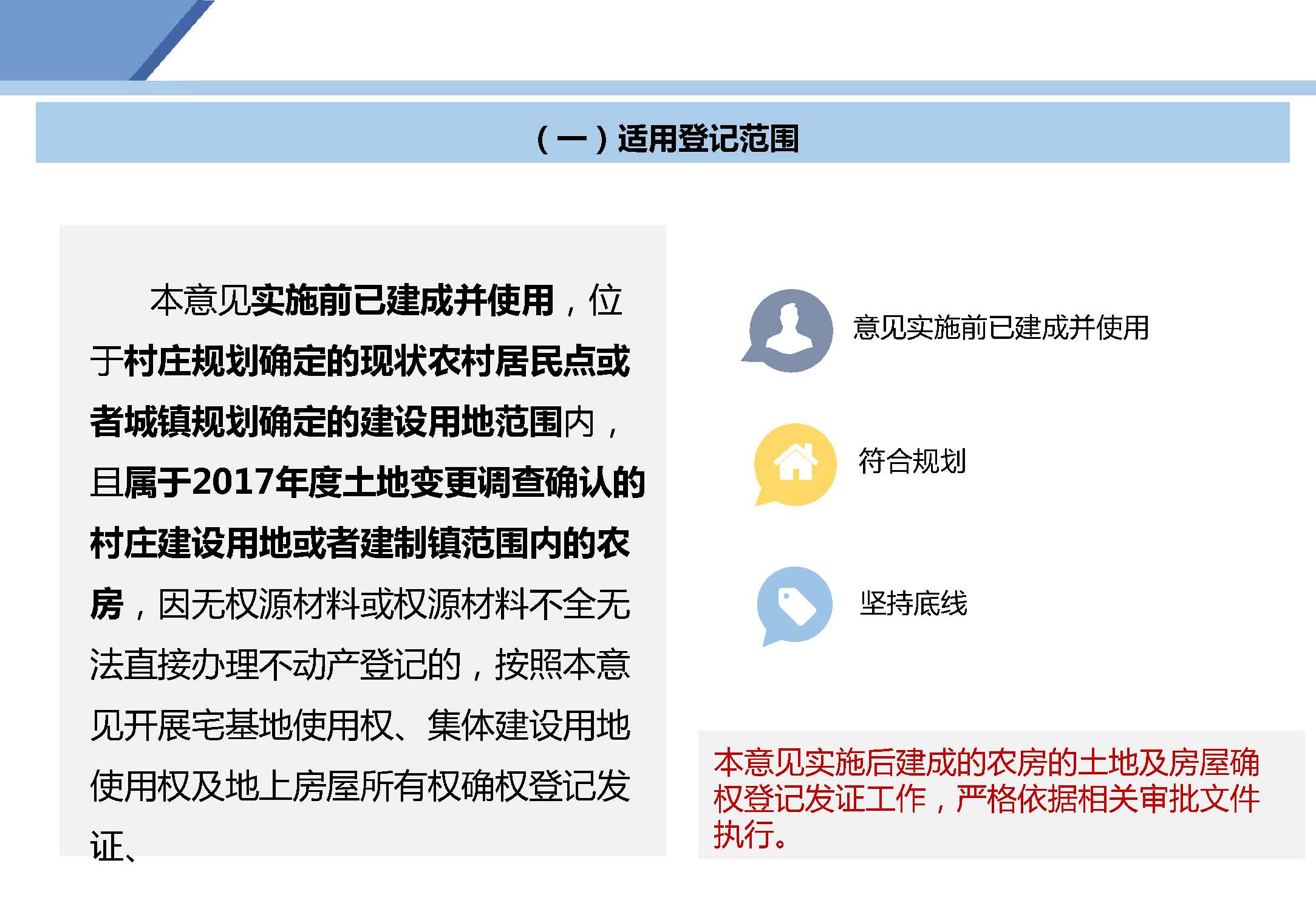This screenshot has width=1316, height=911.
Task: Click the label 意见实施前已建成并使用
Action: click(x=1001, y=328)
